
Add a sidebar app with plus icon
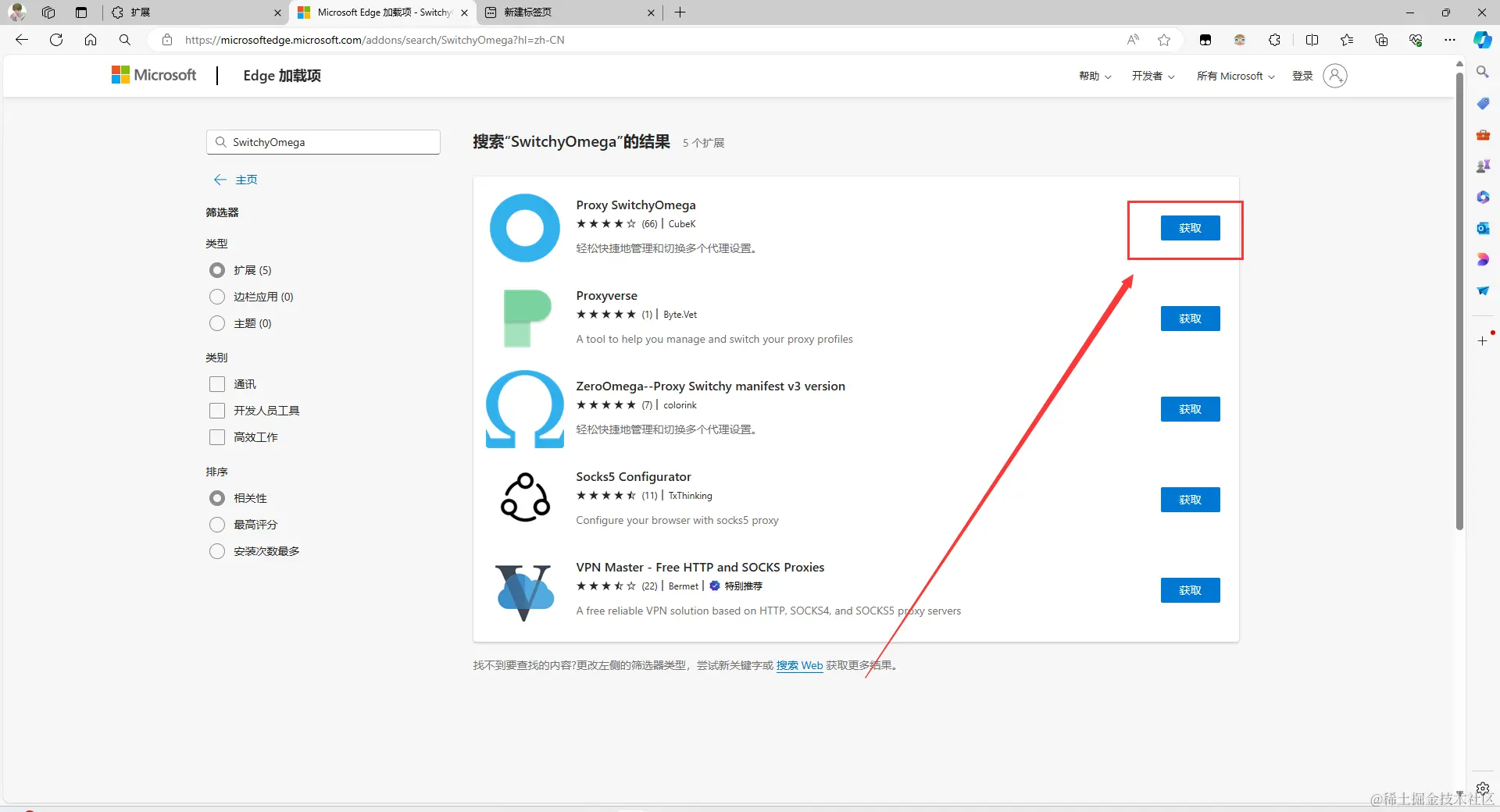(1483, 341)
